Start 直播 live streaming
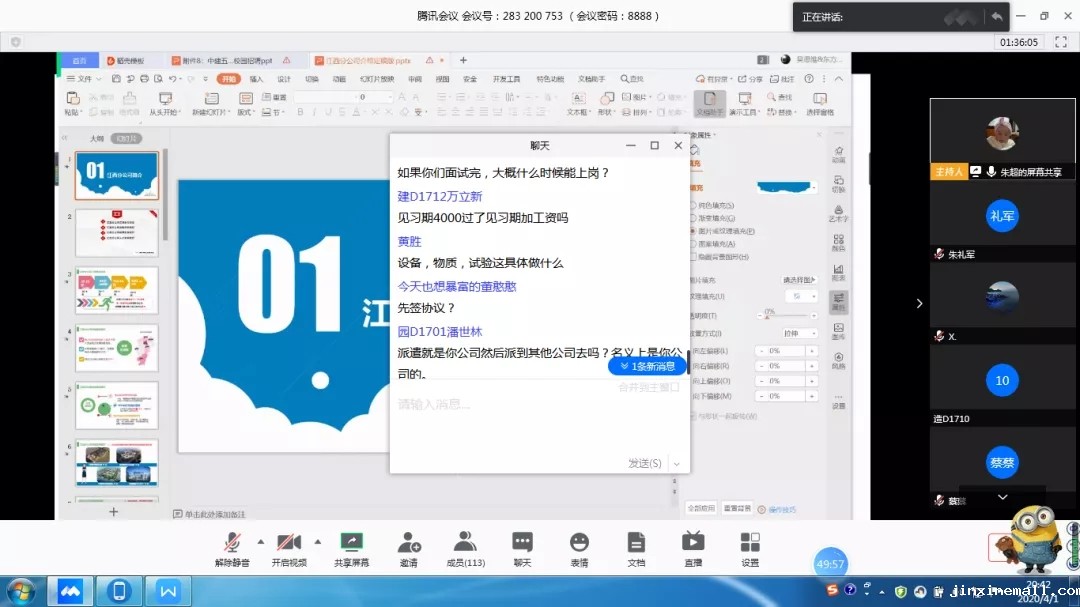This screenshot has width=1080, height=607. tap(692, 542)
